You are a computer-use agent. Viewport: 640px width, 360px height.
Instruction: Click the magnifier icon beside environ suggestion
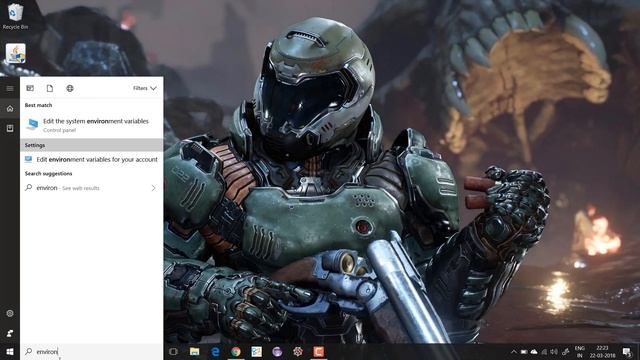(x=29, y=188)
